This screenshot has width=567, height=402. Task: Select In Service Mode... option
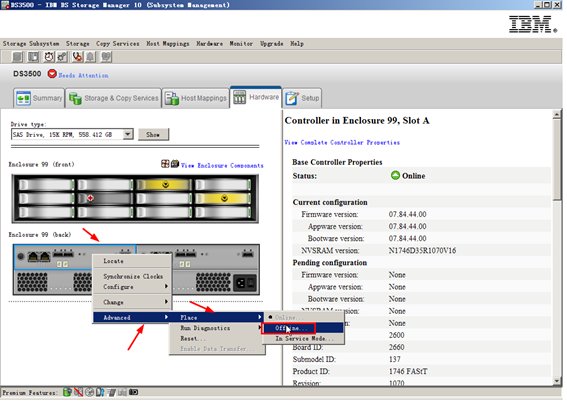(x=303, y=338)
